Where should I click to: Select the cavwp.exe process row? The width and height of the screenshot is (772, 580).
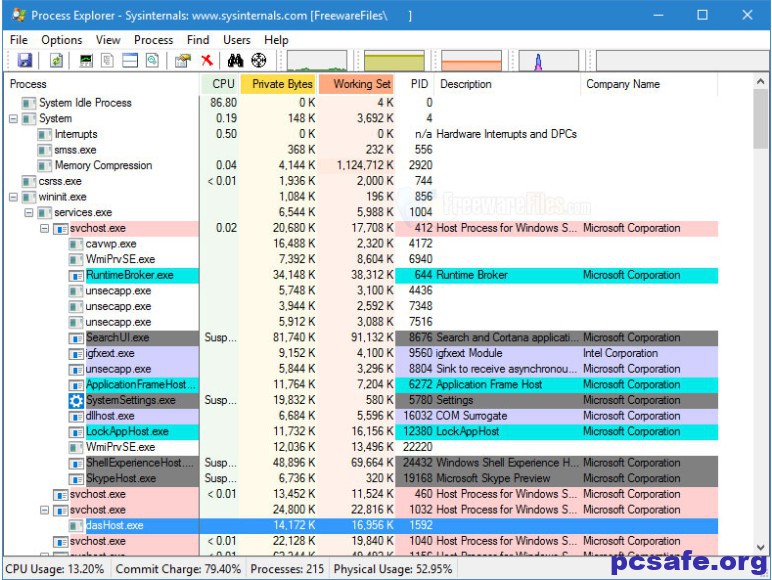pos(361,244)
